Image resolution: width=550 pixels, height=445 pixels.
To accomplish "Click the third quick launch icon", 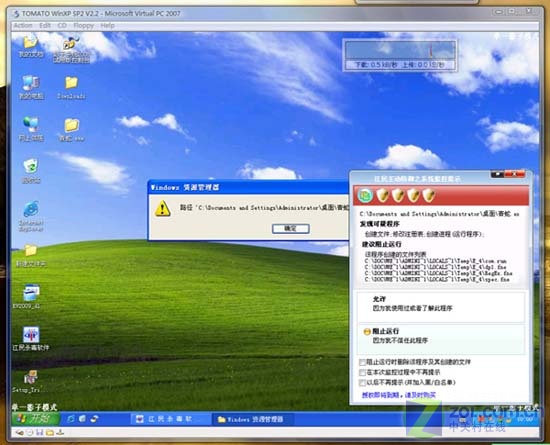I will tap(94, 419).
